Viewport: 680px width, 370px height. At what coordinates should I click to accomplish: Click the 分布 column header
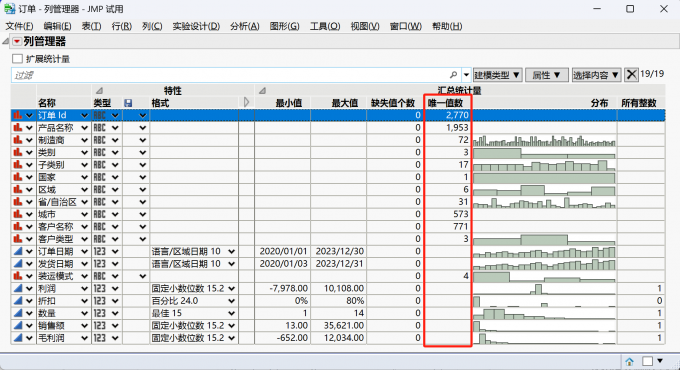click(599, 103)
